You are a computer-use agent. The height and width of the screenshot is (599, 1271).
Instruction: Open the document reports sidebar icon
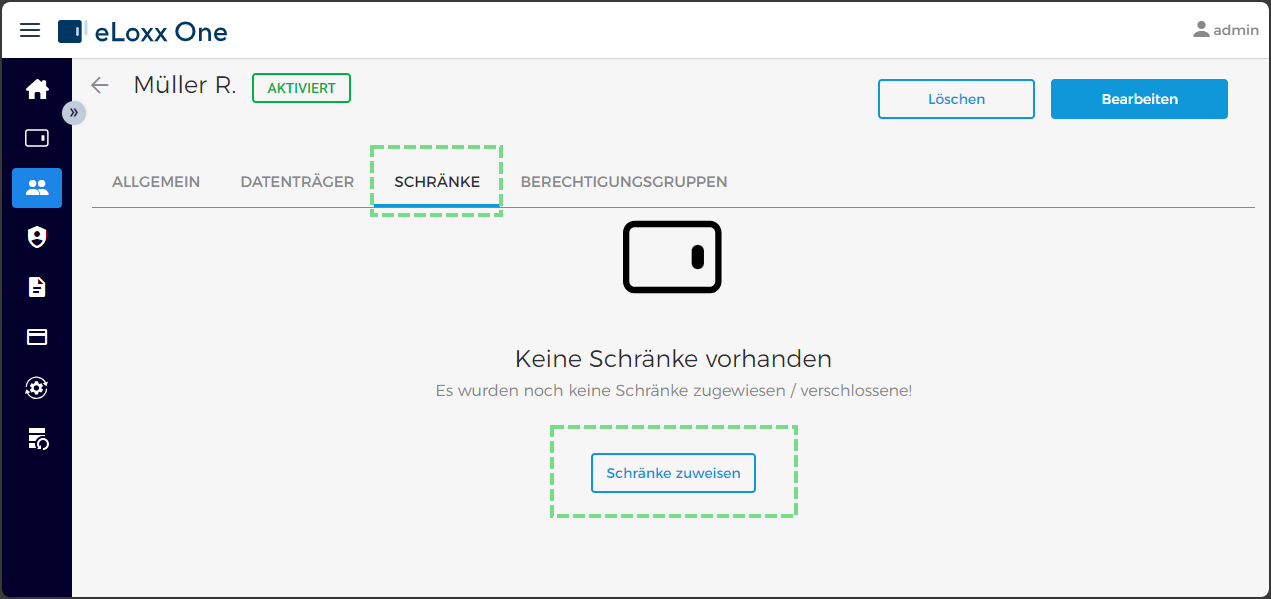(37, 287)
